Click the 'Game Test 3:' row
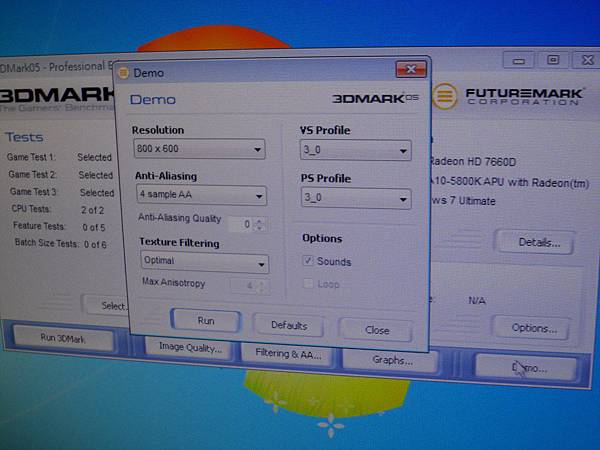Screen dimensions: 600x450 (x=62, y=192)
